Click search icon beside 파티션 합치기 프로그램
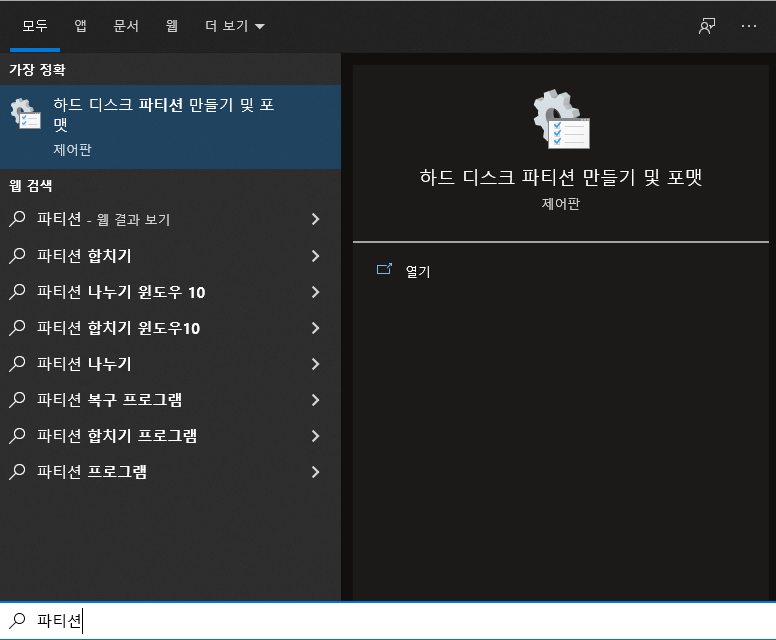The image size is (776, 640). 17,436
